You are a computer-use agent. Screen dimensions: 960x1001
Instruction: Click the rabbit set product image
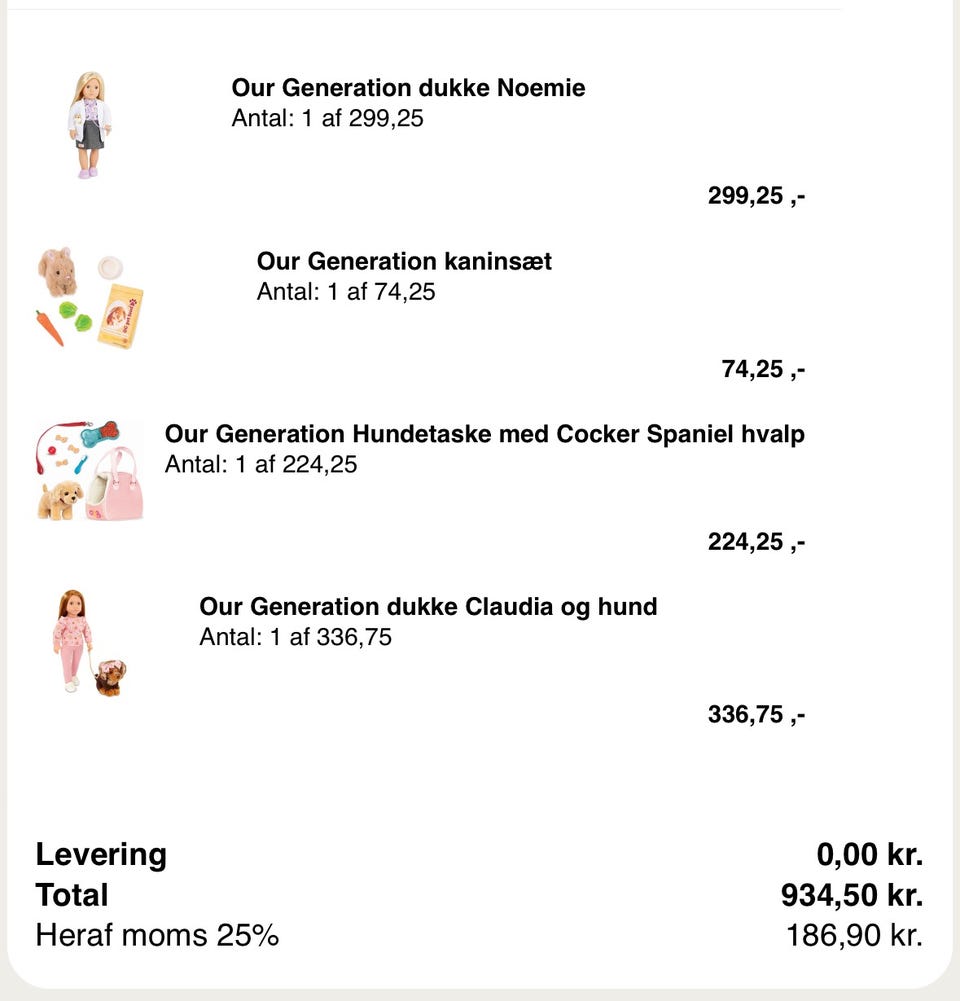pyautogui.click(x=90, y=298)
